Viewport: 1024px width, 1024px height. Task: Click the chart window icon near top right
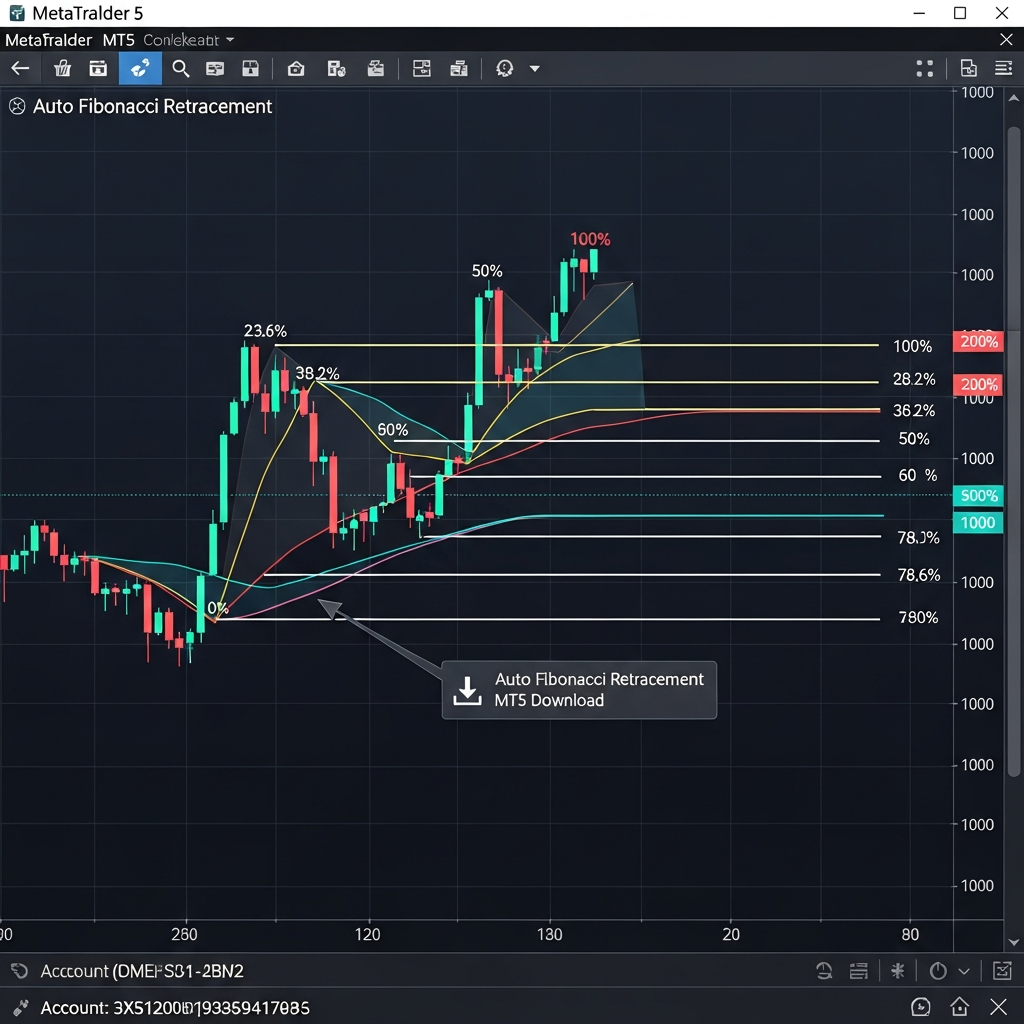click(968, 68)
